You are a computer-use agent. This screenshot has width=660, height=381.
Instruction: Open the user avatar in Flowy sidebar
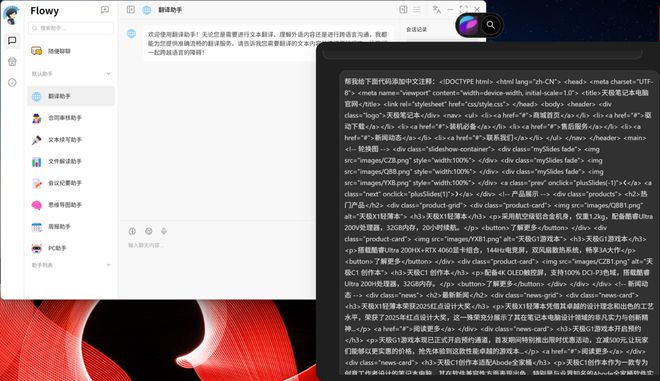pos(11,15)
